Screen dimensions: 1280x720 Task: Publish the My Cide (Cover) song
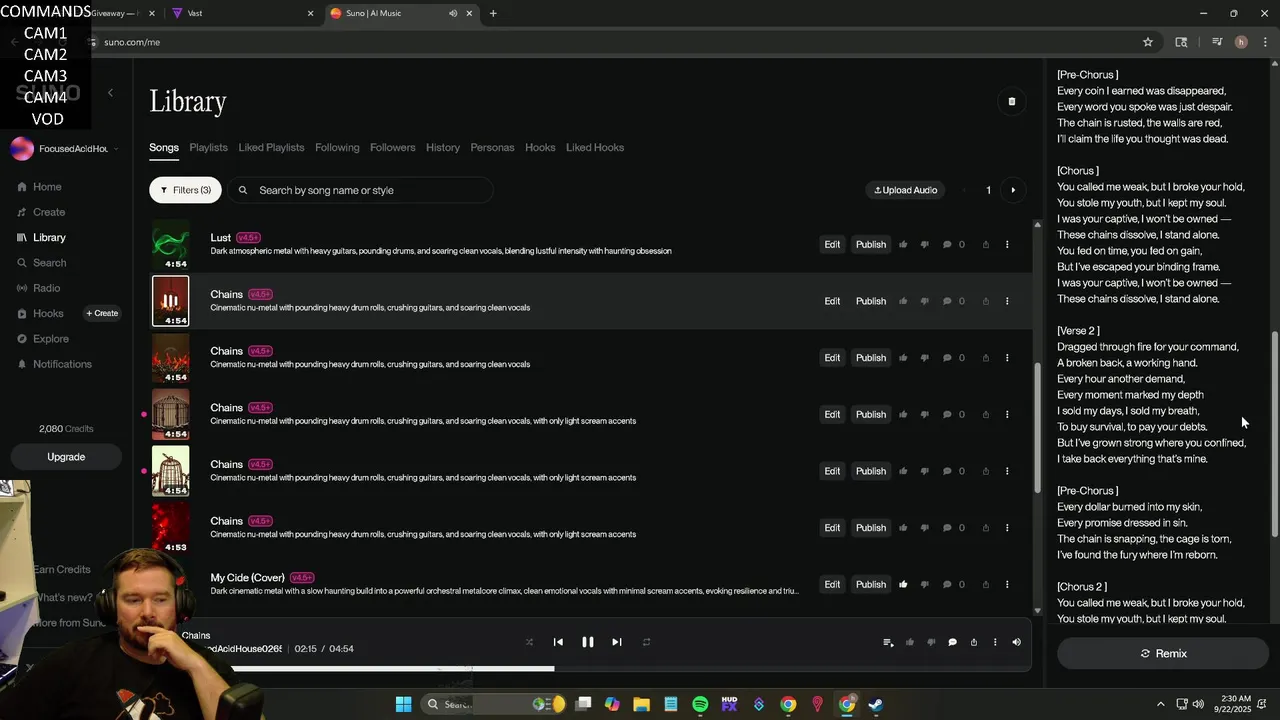tap(871, 584)
